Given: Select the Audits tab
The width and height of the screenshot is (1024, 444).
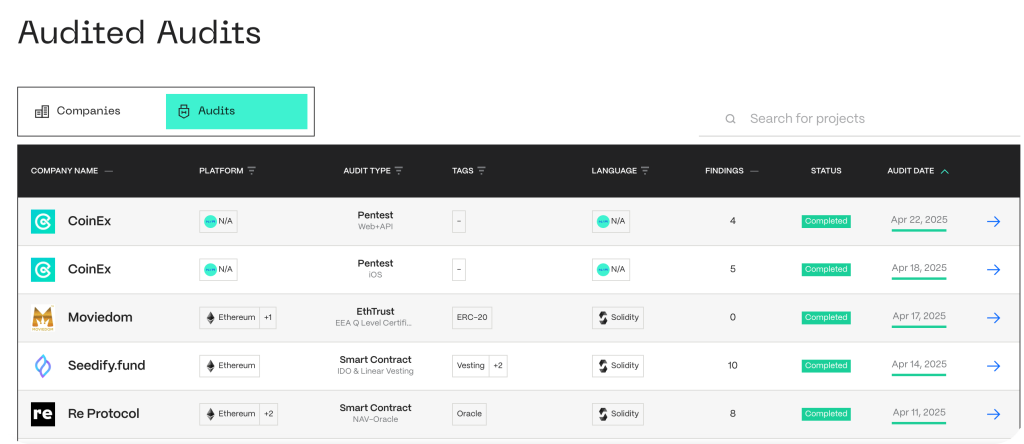Looking at the screenshot, I should [236, 112].
